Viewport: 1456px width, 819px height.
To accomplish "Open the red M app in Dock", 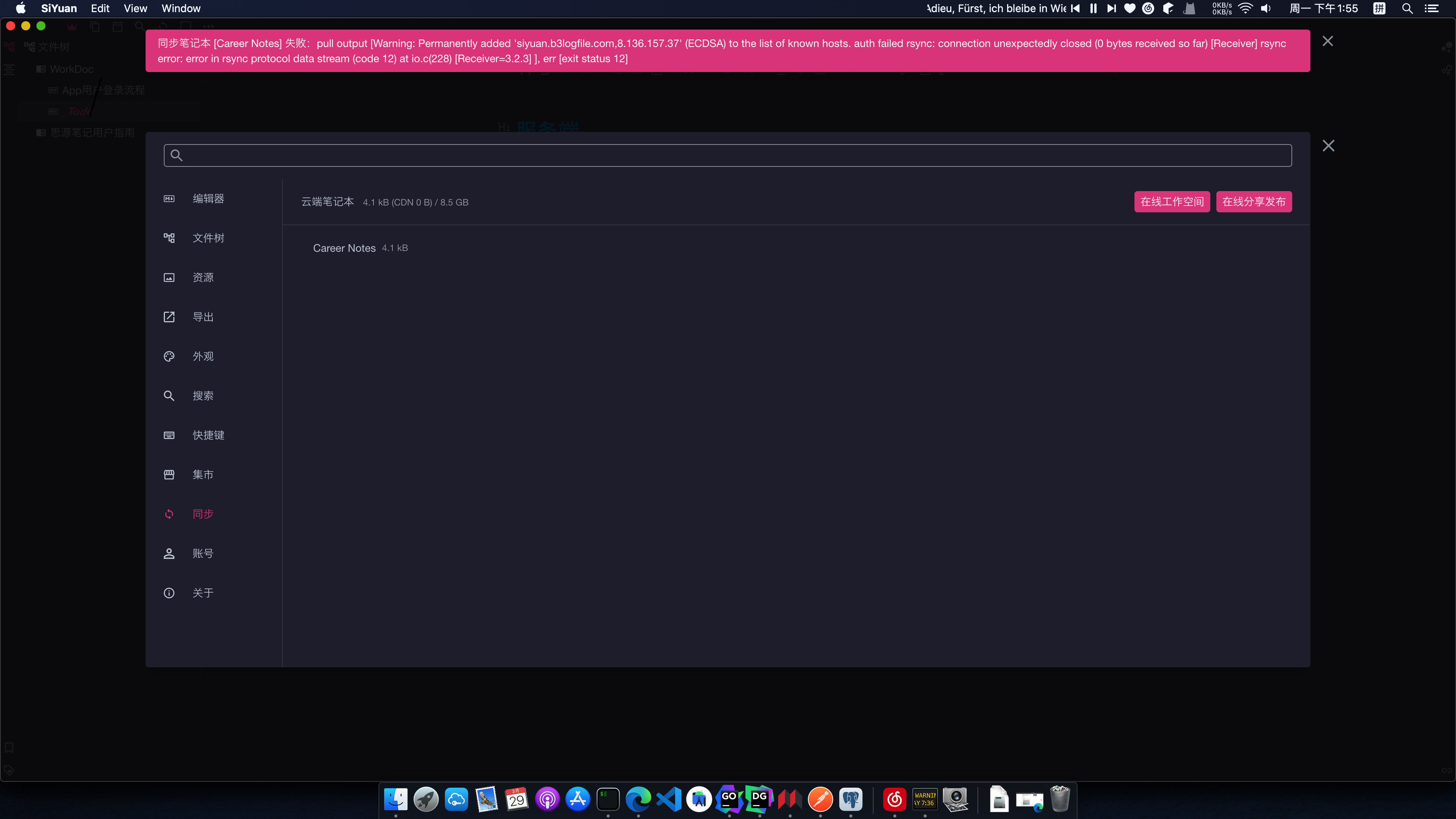I will [789, 800].
